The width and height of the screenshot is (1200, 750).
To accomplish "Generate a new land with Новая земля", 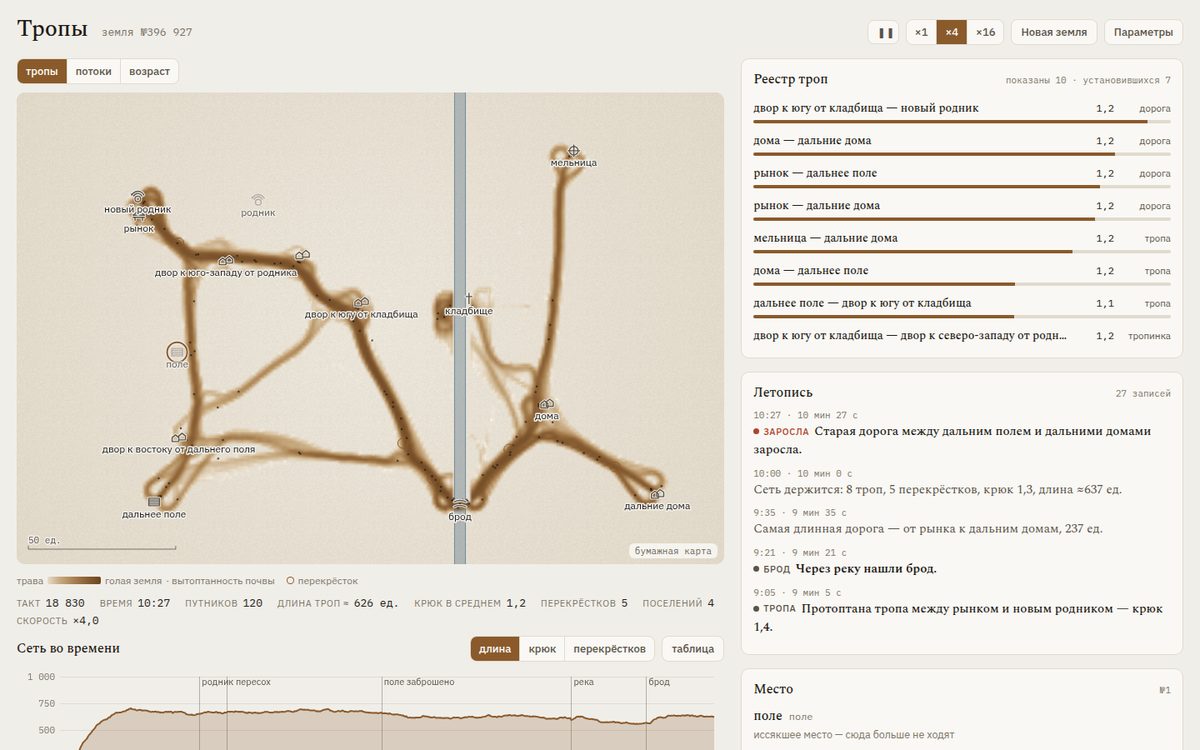I will [1054, 32].
